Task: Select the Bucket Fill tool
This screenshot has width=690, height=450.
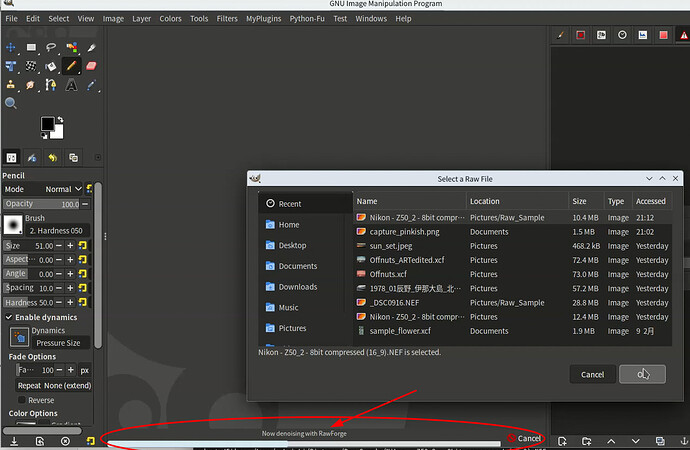Action: click(51, 66)
